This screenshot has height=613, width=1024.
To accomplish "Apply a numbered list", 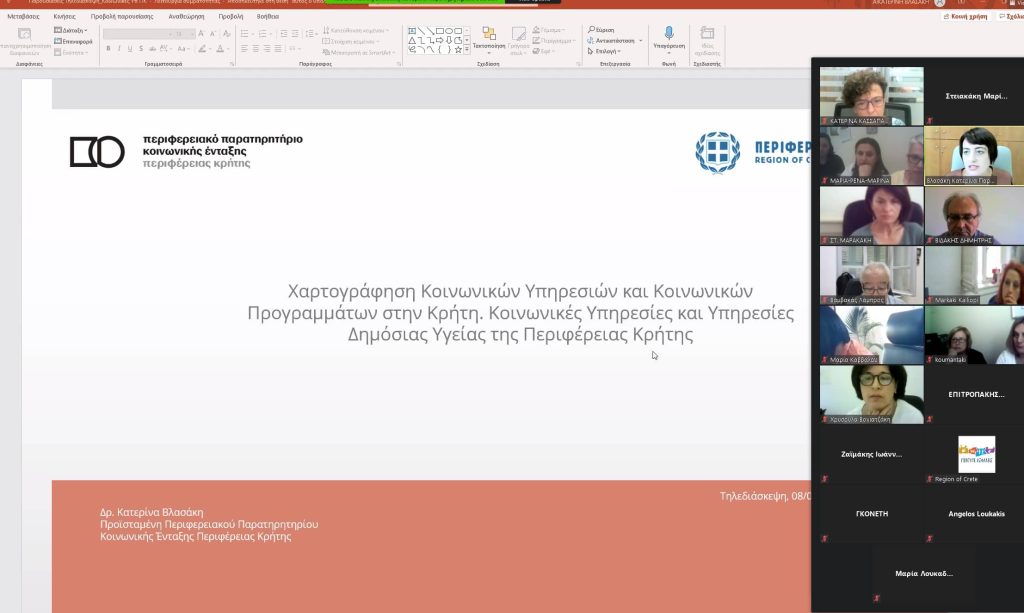I will point(263,33).
